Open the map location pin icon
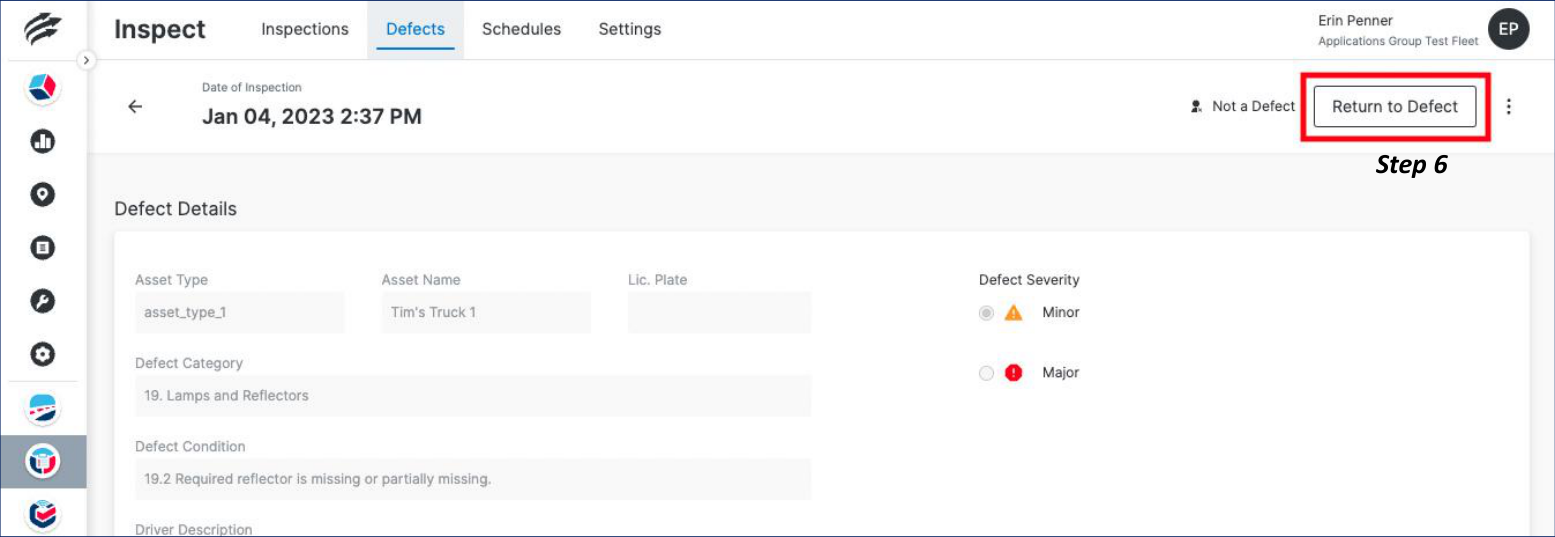Image resolution: width=1555 pixels, height=537 pixels. coord(42,194)
